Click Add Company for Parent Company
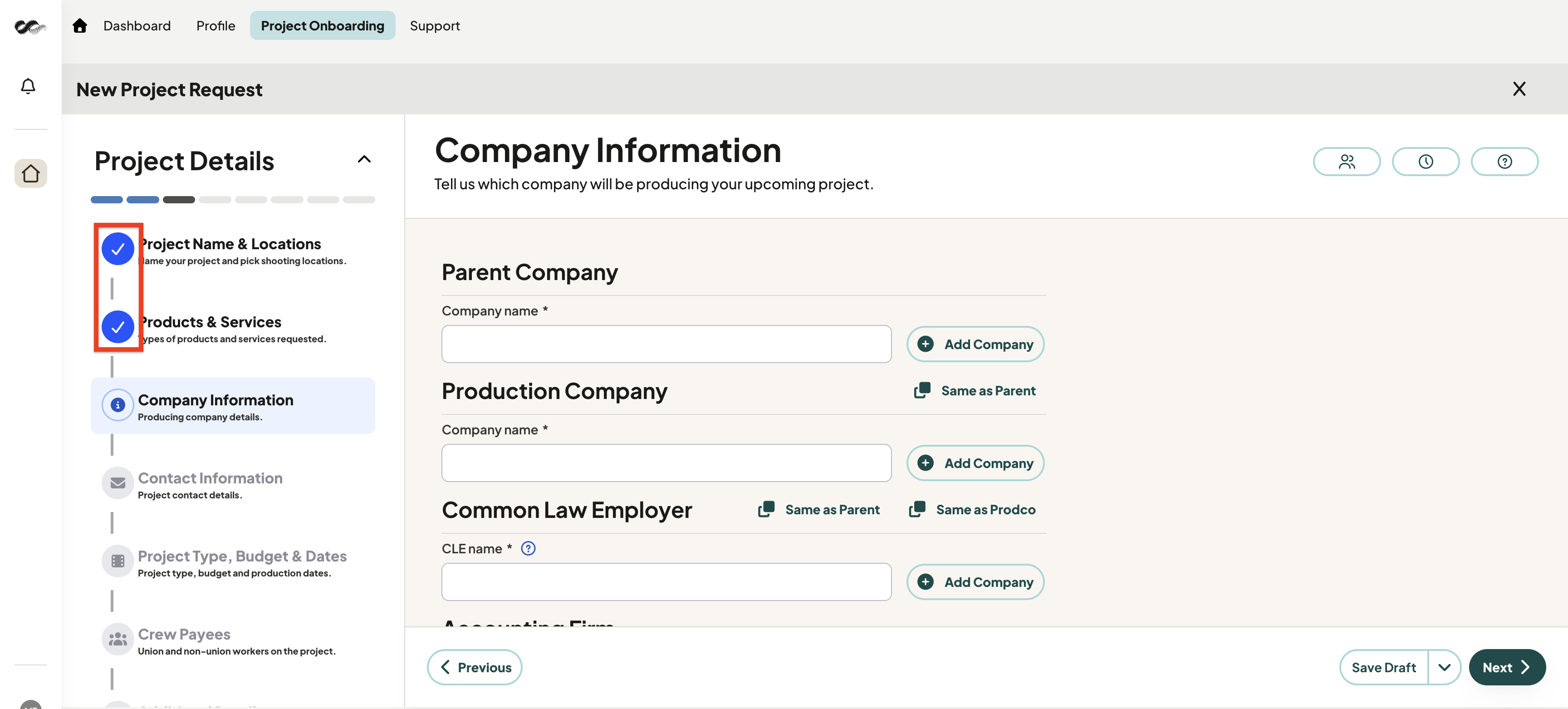The image size is (1568, 709). click(975, 344)
